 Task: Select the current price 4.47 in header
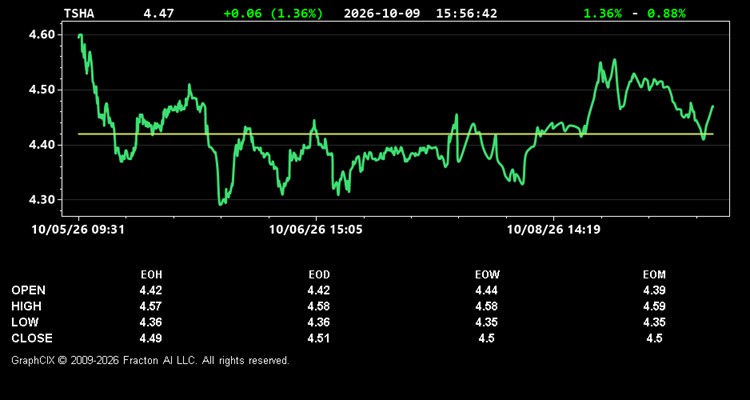(159, 13)
